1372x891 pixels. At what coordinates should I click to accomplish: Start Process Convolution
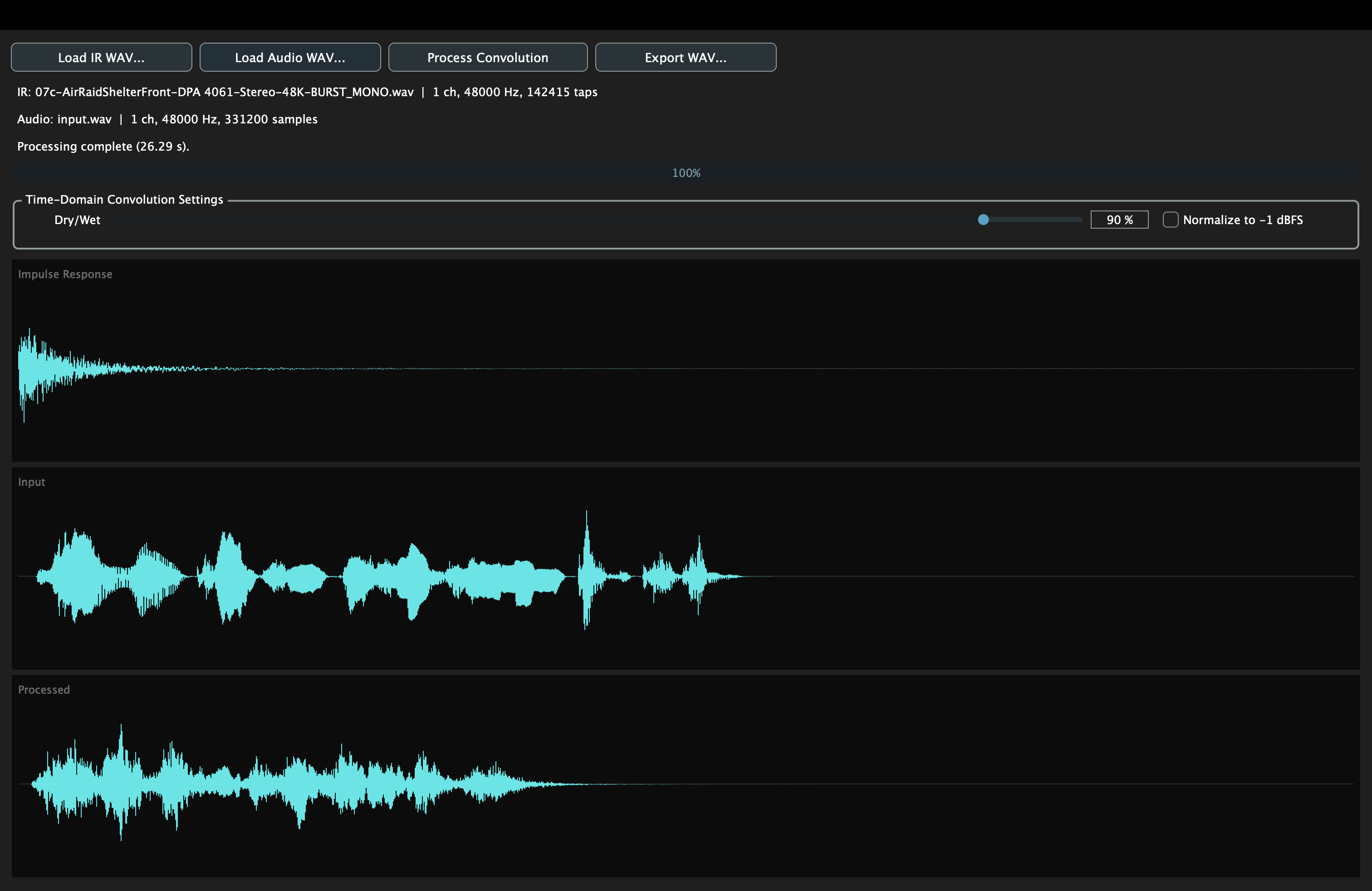(x=487, y=57)
